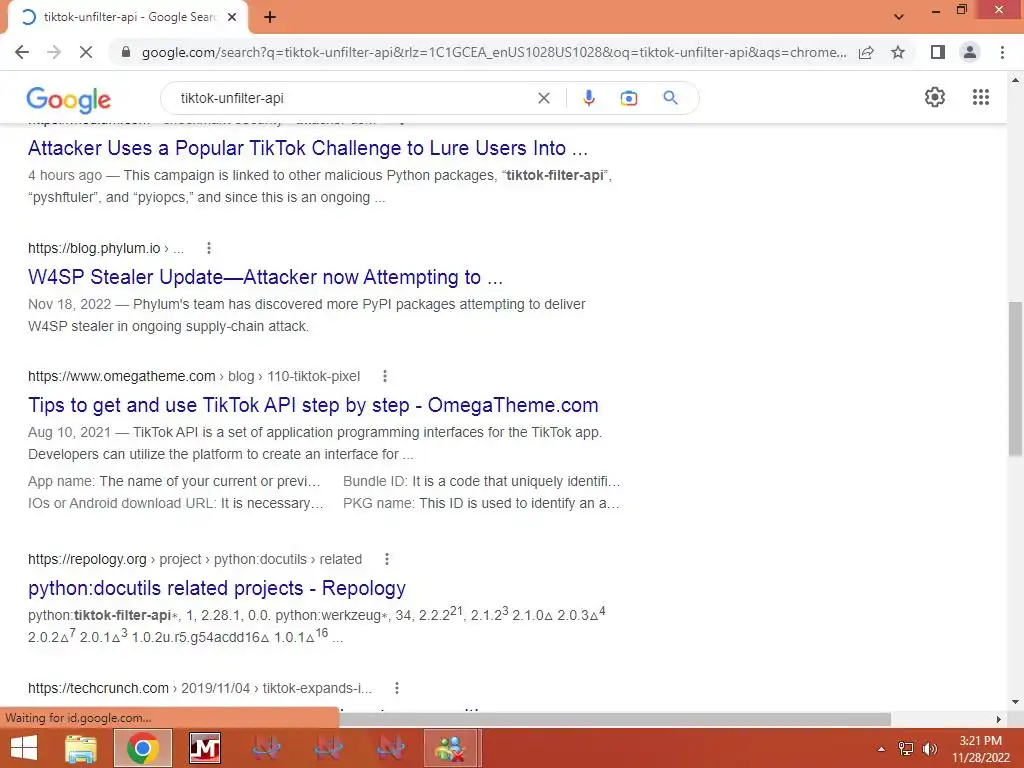Open Chrome's three-dot menu
Image resolution: width=1024 pixels, height=768 pixels.
click(1002, 52)
